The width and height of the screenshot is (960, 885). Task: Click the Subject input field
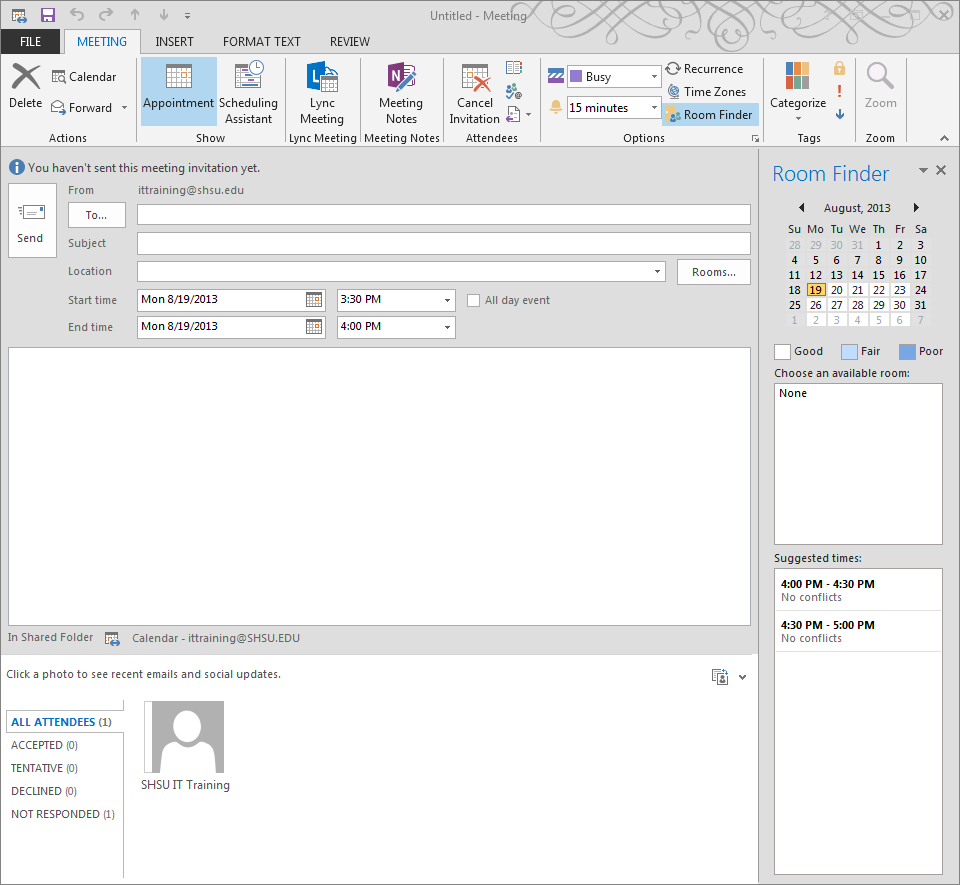444,244
